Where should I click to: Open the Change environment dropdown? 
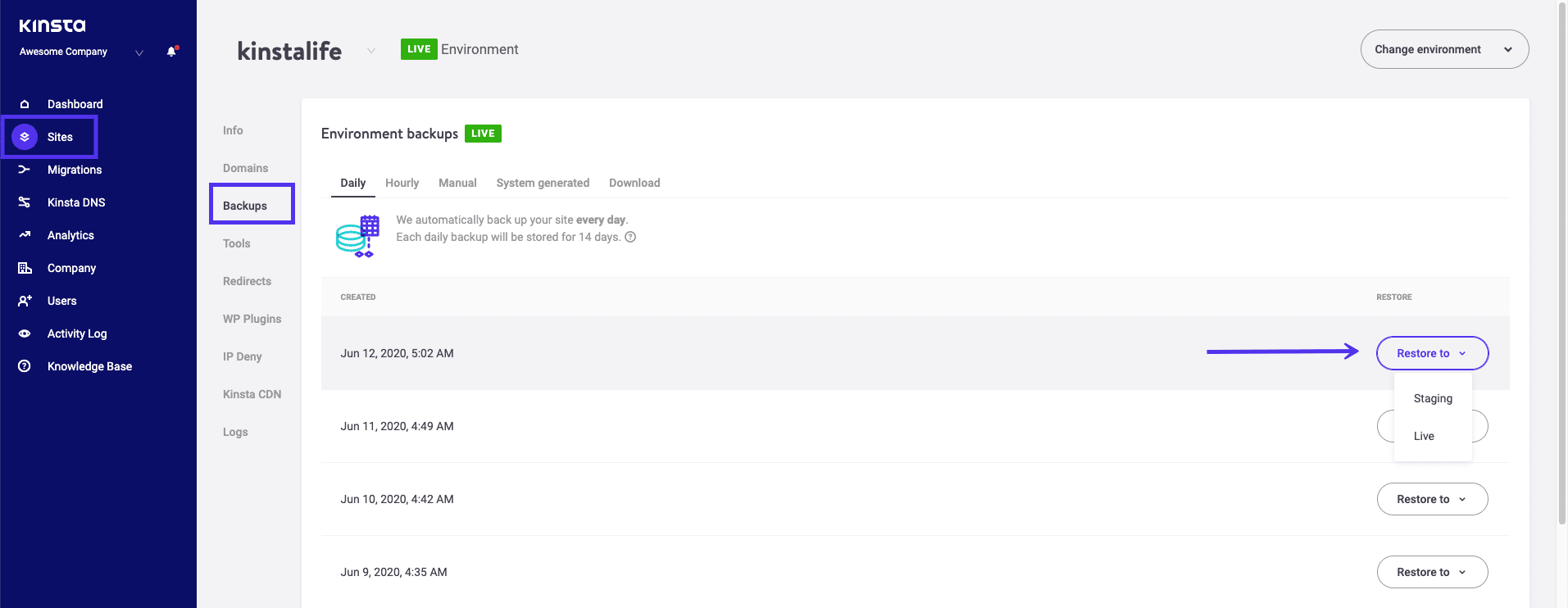tap(1444, 49)
